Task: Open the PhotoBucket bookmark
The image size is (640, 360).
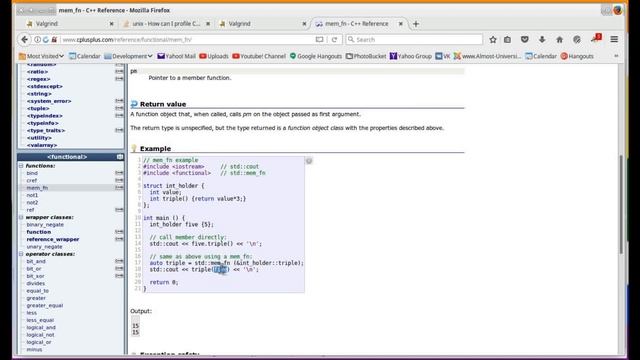Action: 366,56
